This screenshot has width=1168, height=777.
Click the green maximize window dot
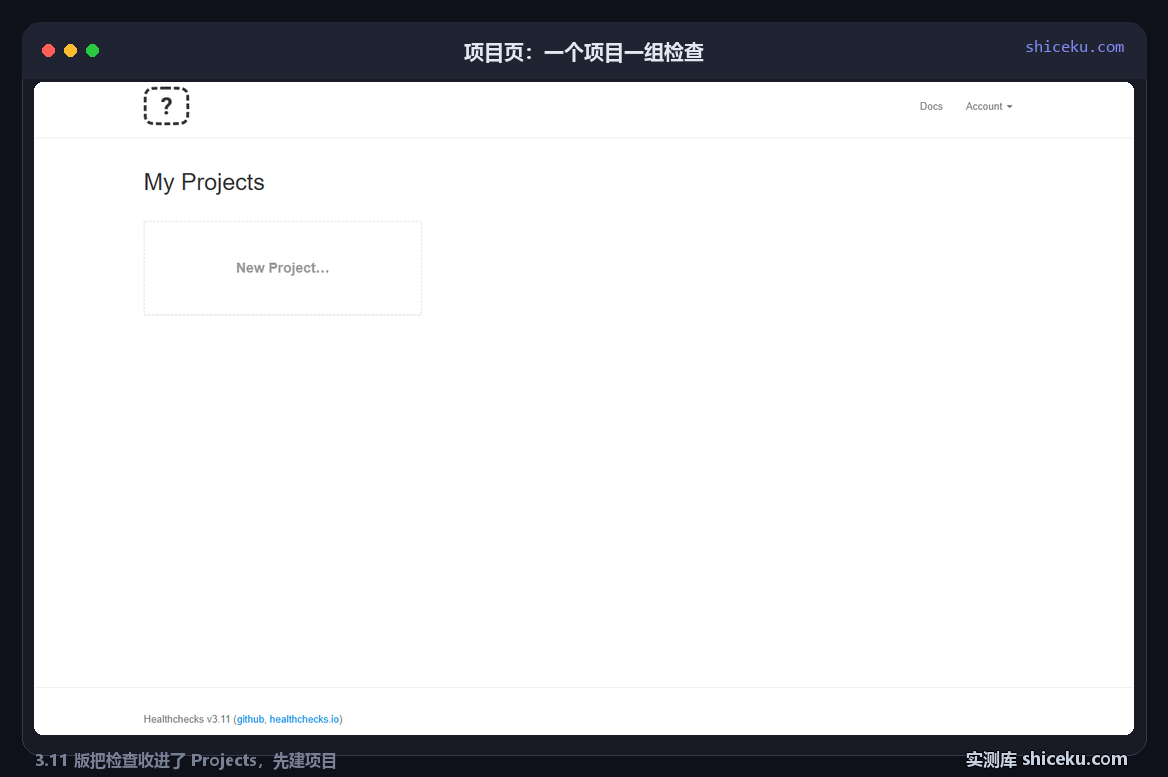tap(92, 51)
